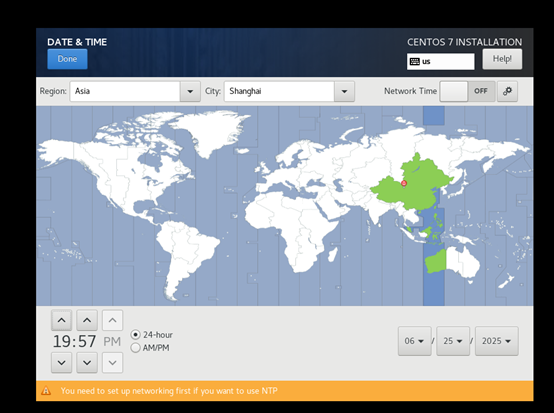Open the day dropdown showing 25
Viewport: 554px width, 413px height.
453,341
